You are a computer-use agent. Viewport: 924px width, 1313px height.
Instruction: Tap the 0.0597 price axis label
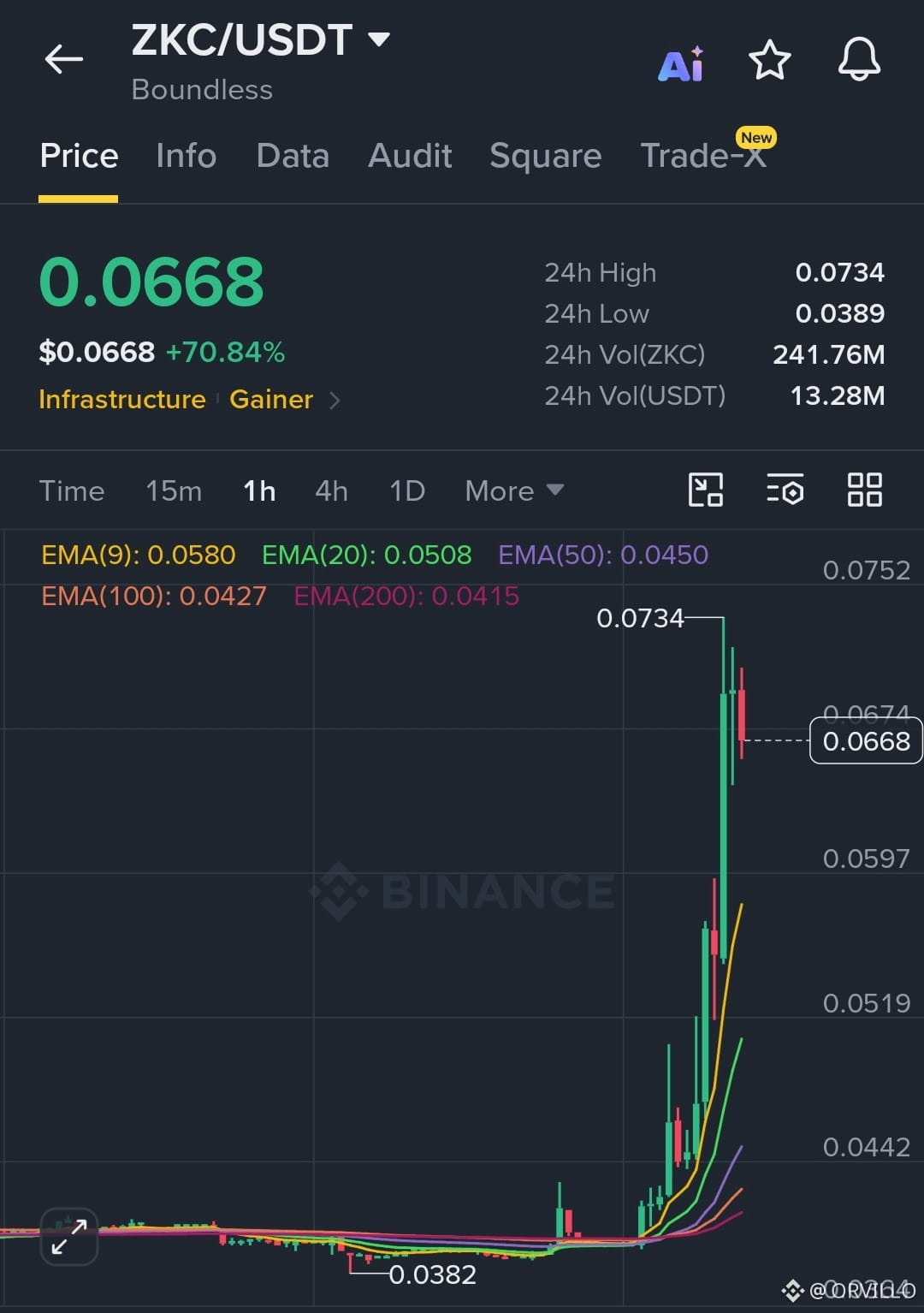[x=866, y=858]
